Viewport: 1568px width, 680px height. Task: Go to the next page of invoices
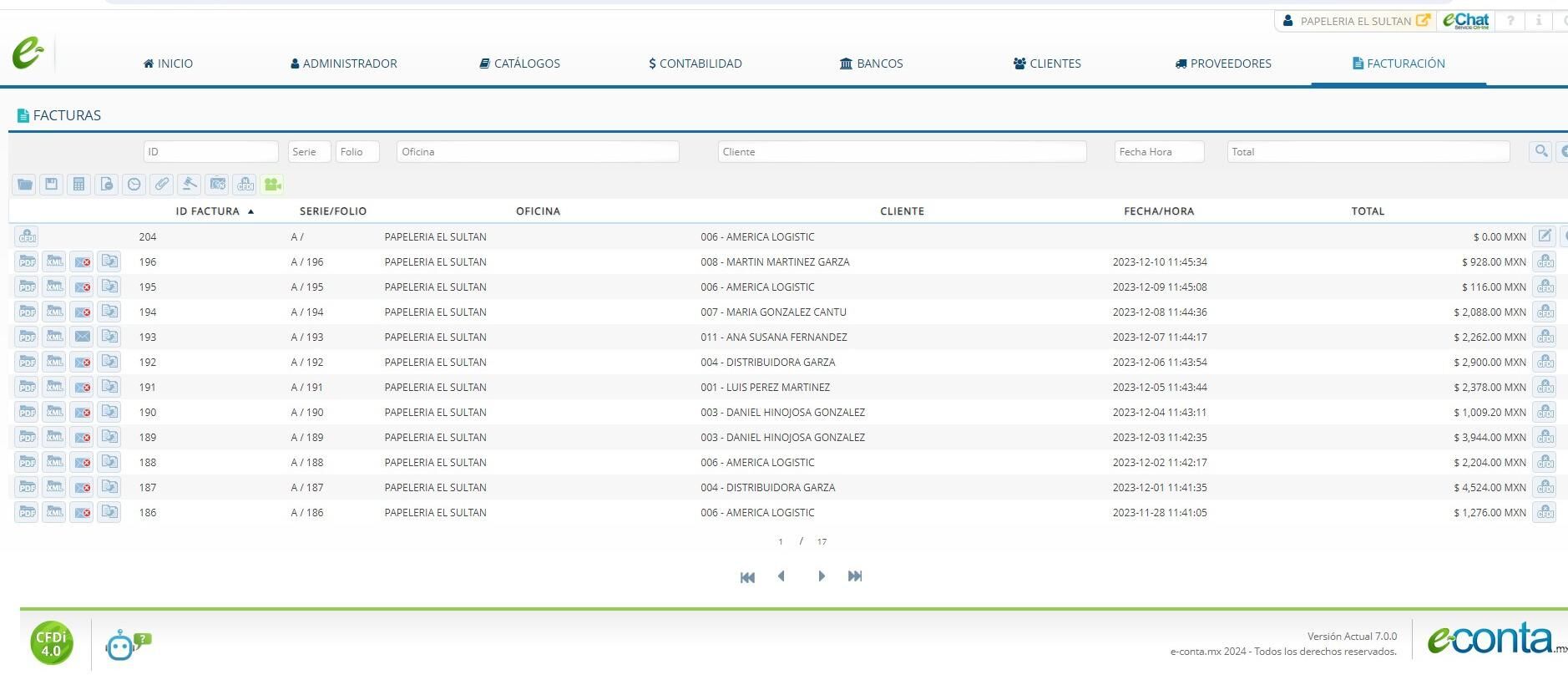coord(822,576)
